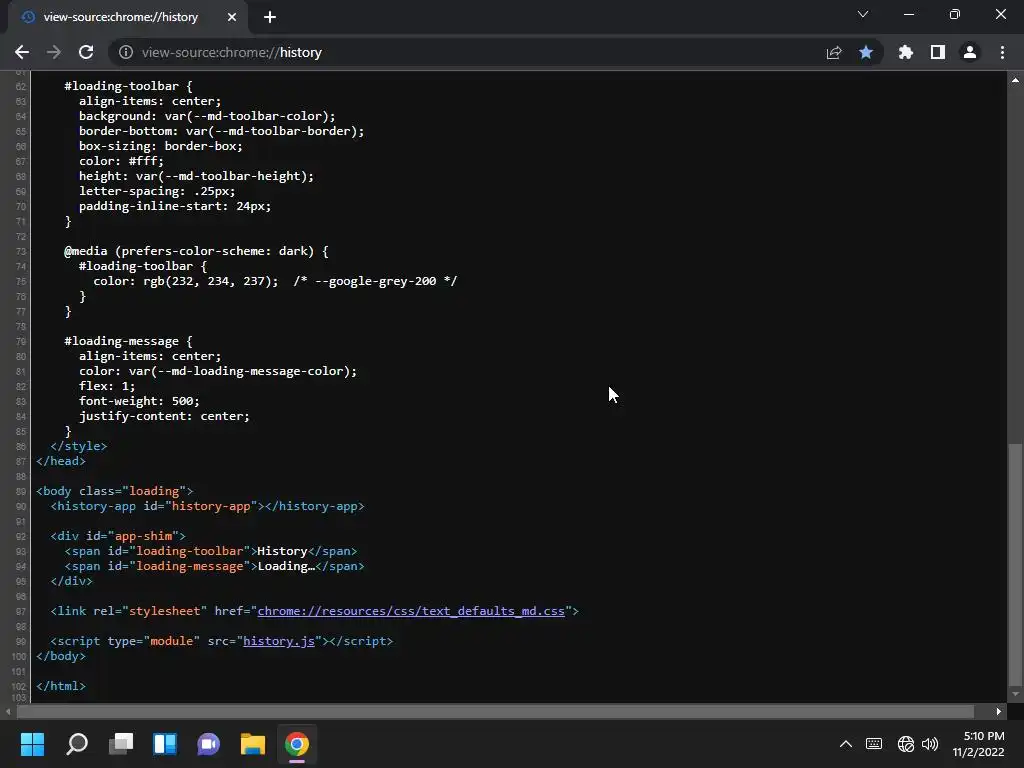The image size is (1024, 768).
Task: Click the '#loading-toolbar {' text on line 62
Action: click(x=128, y=86)
